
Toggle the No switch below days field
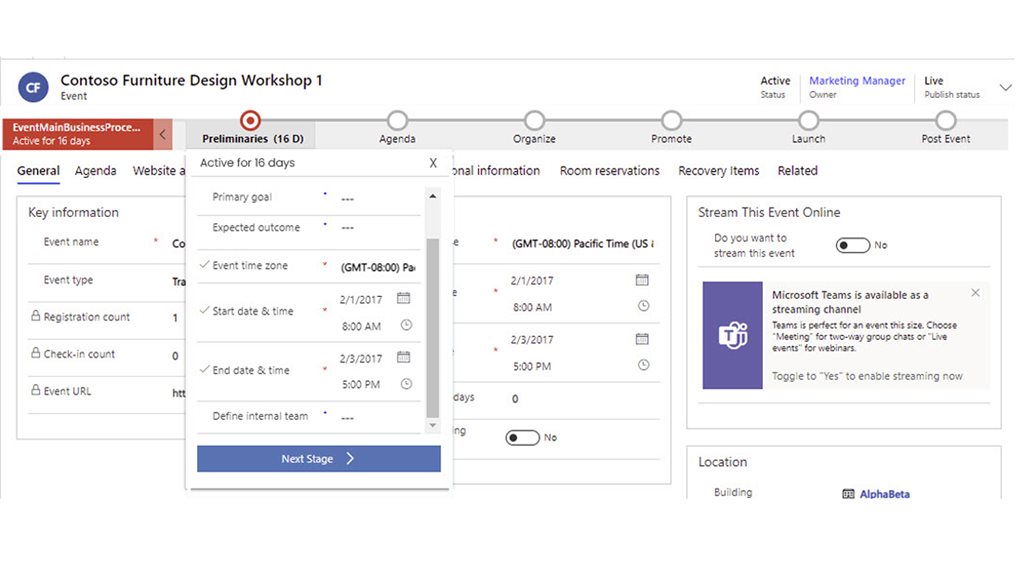[522, 438]
